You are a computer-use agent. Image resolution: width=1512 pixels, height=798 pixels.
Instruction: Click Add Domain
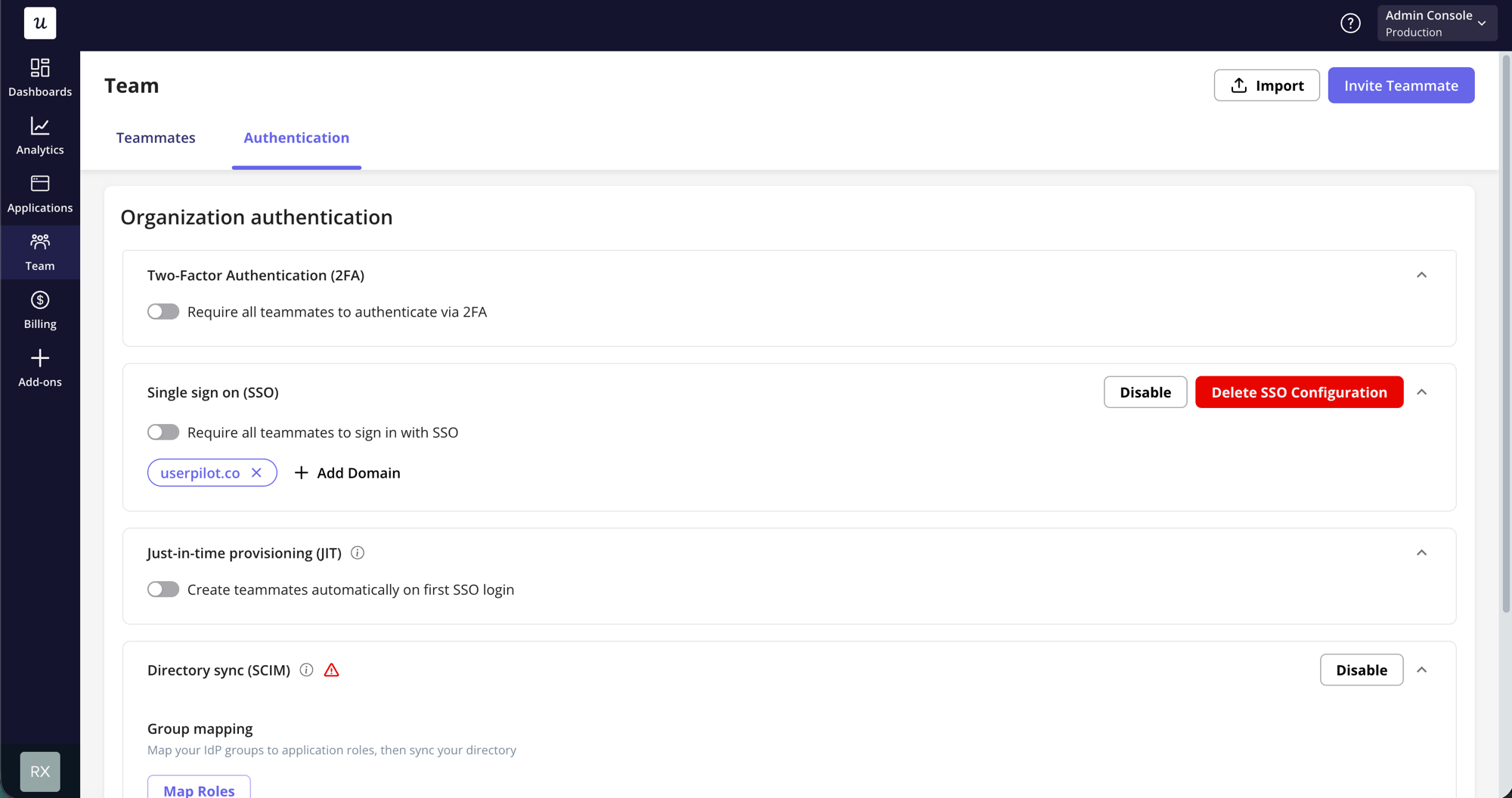click(x=347, y=472)
